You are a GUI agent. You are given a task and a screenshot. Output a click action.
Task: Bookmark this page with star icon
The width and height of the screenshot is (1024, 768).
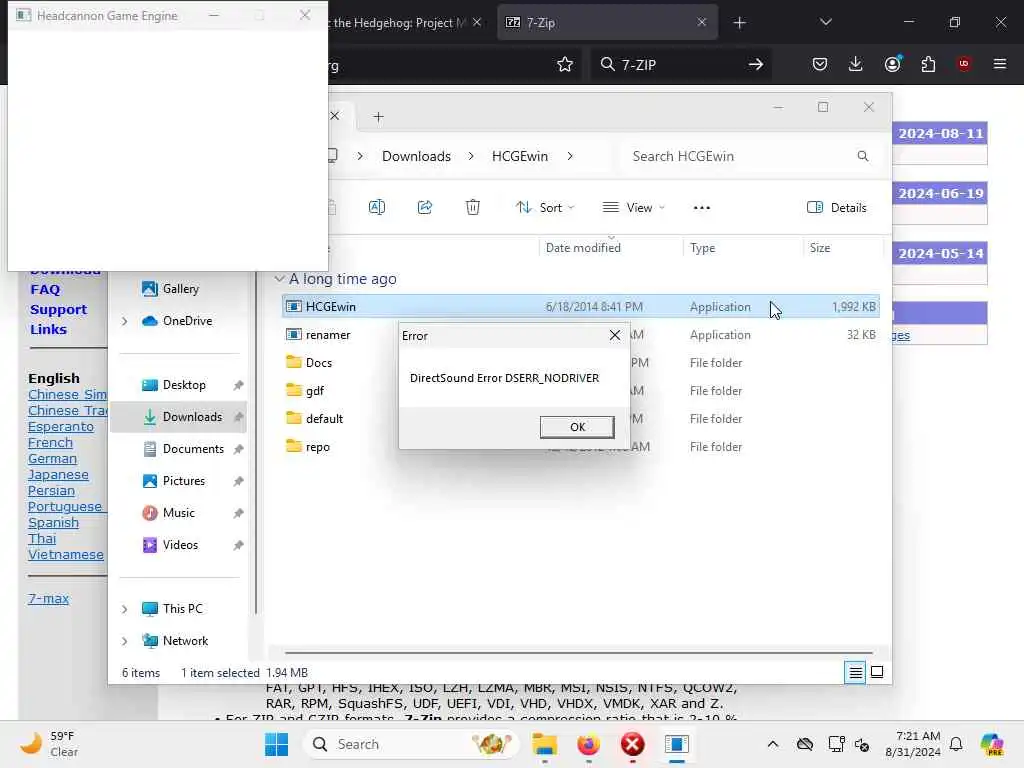[x=565, y=64]
